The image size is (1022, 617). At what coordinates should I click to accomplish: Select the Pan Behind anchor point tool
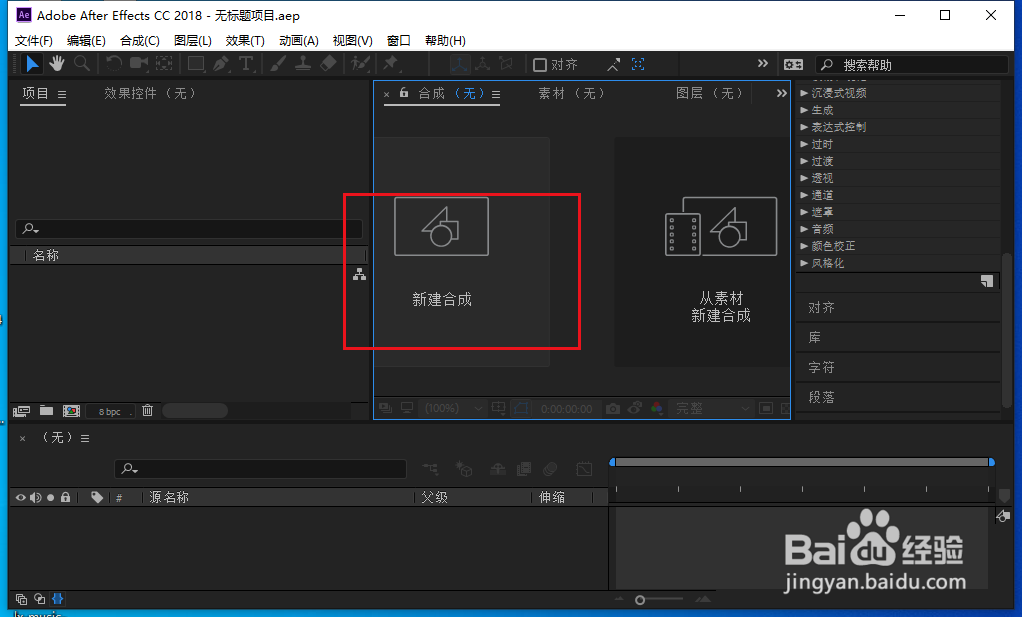[164, 64]
